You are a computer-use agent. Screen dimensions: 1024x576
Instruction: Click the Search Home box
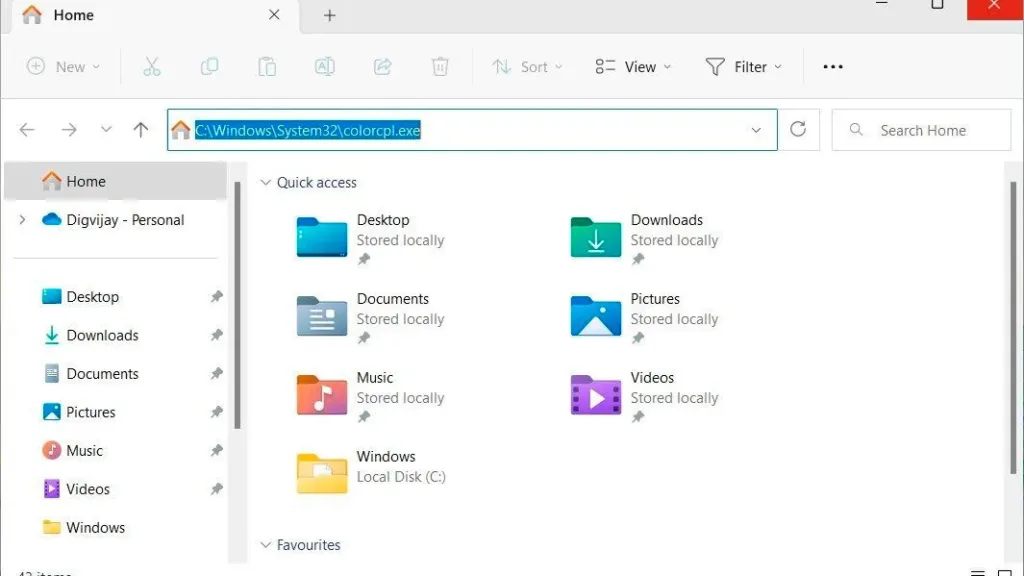coord(921,130)
